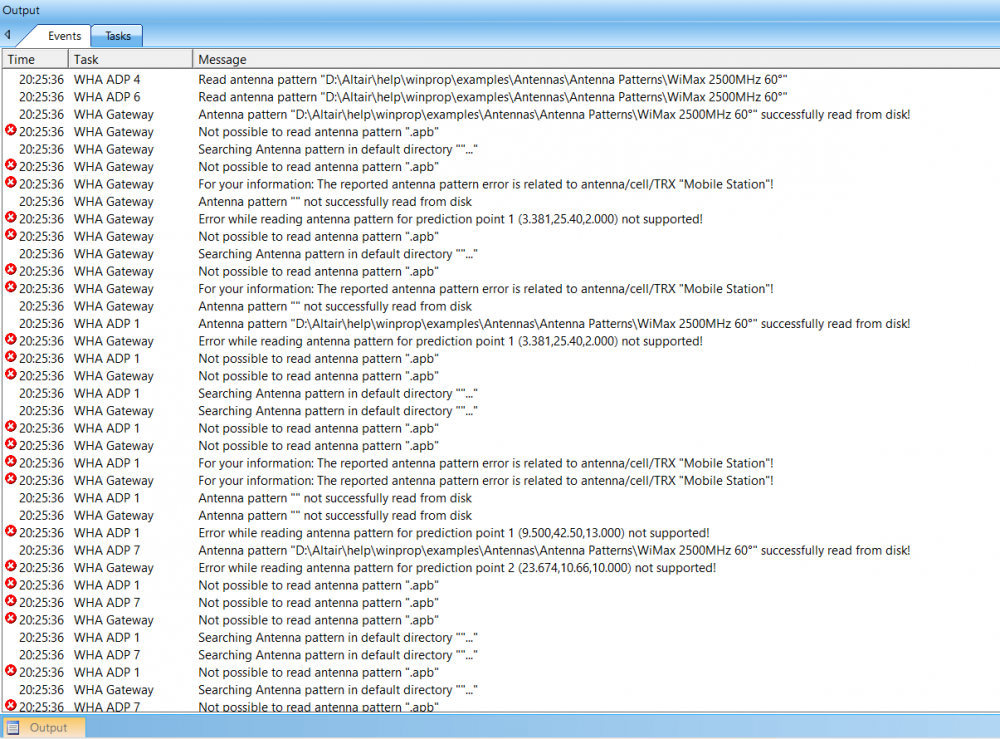Click the 'prediction point 2 (23.674,10.66,10.000)' error message

click(457, 567)
